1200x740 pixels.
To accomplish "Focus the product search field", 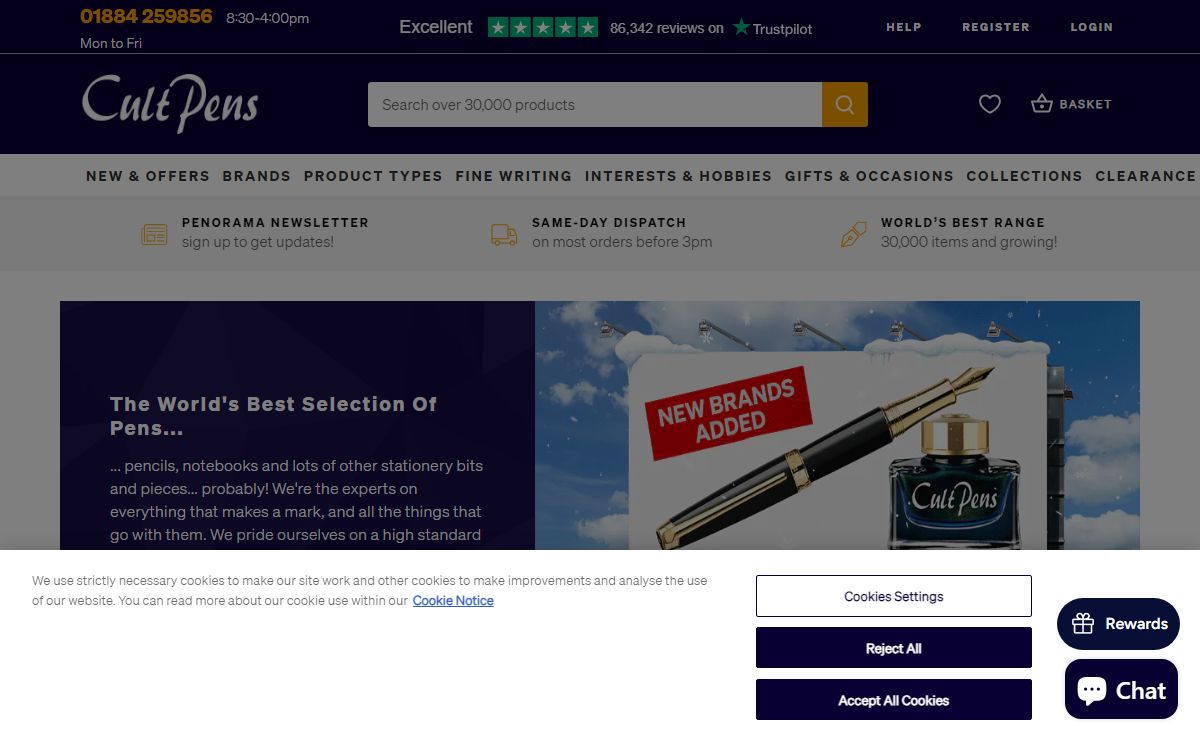I will click(x=595, y=104).
